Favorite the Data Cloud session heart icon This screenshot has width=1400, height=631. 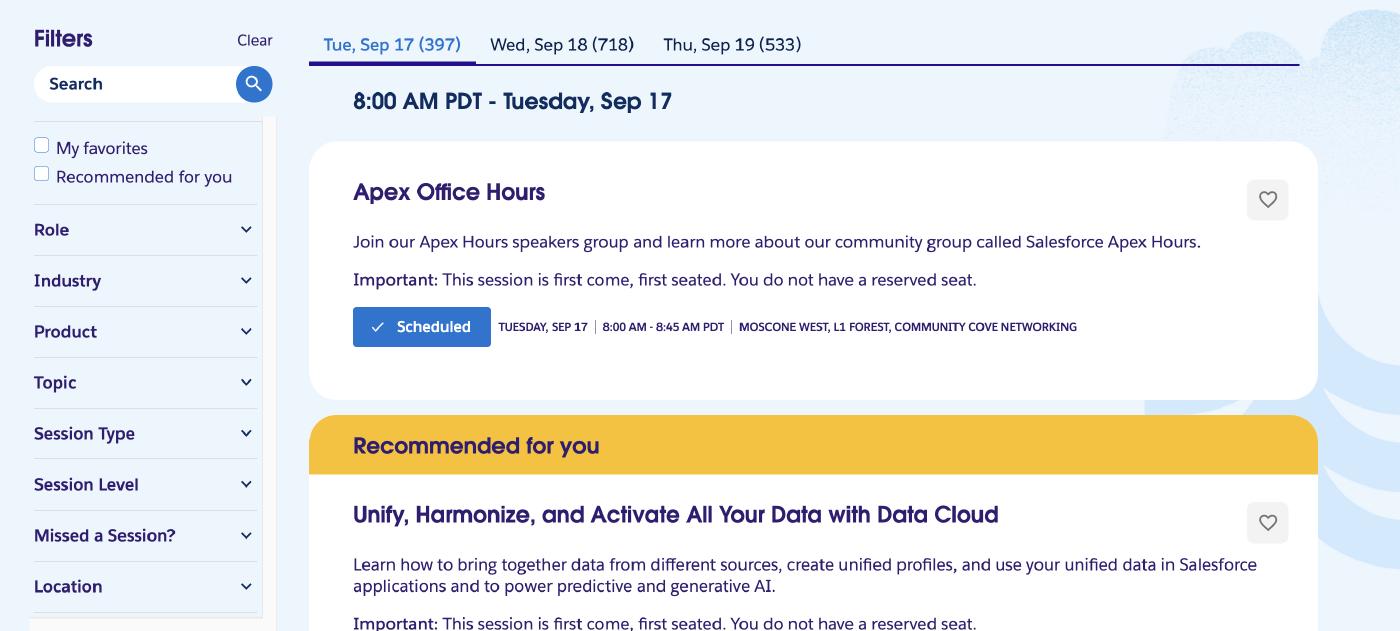(x=1267, y=523)
